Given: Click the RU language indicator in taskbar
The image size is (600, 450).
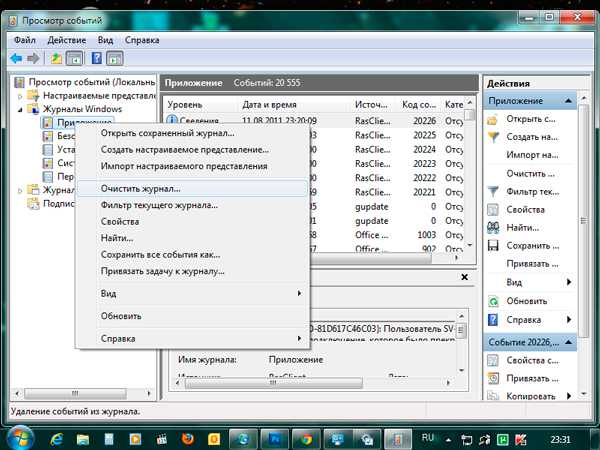Looking at the screenshot, I should click(428, 437).
